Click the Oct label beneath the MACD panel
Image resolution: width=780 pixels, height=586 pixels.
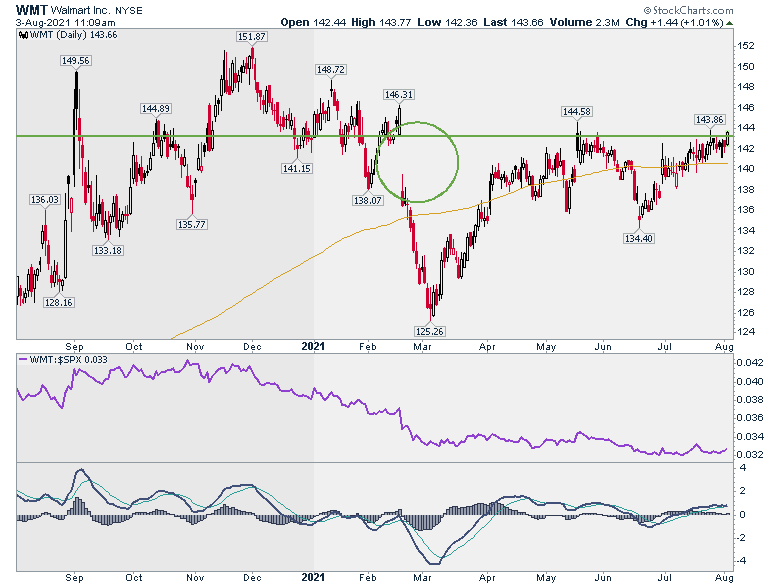click(x=133, y=578)
